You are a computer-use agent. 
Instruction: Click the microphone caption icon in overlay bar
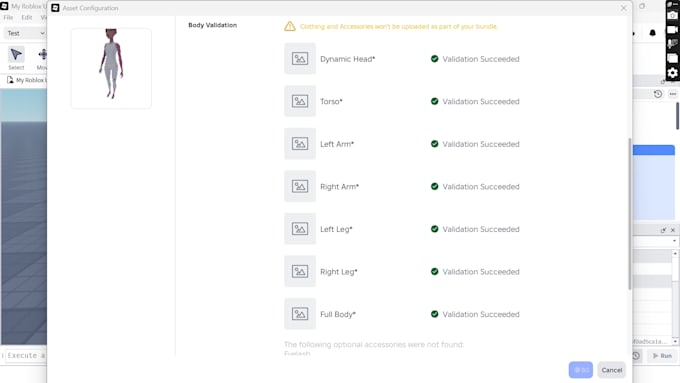click(x=672, y=44)
